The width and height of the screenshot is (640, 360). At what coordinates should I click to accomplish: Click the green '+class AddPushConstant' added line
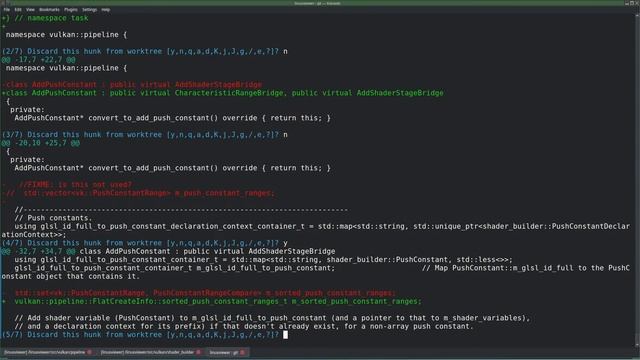click(223, 93)
